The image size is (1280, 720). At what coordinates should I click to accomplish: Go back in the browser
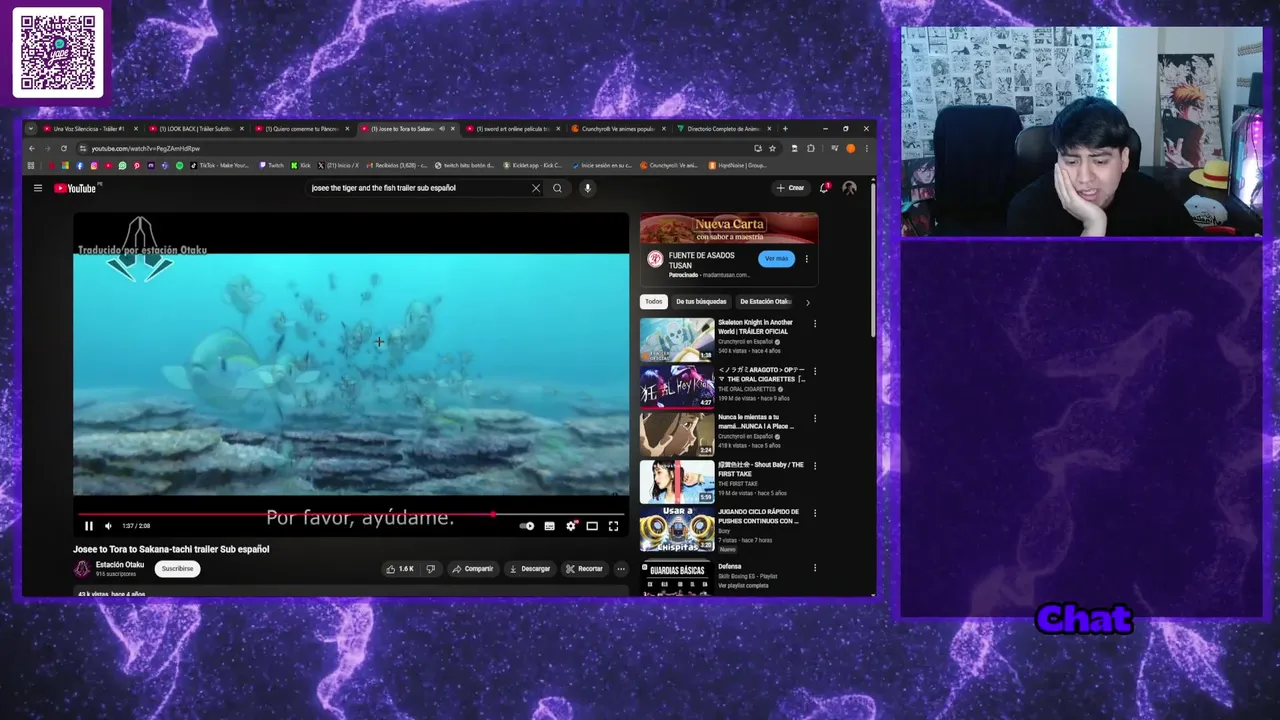tap(31, 149)
